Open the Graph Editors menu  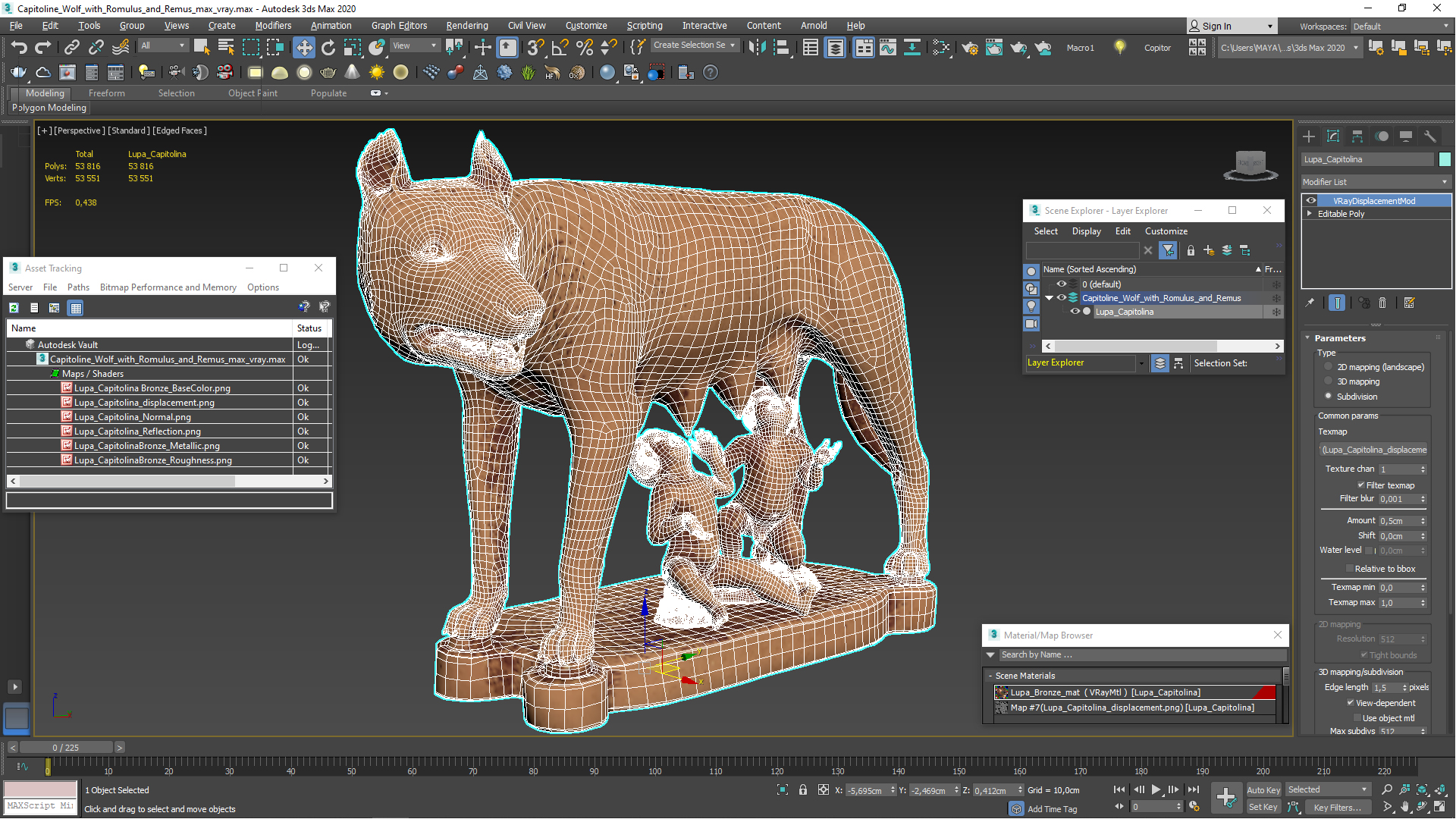click(x=399, y=26)
